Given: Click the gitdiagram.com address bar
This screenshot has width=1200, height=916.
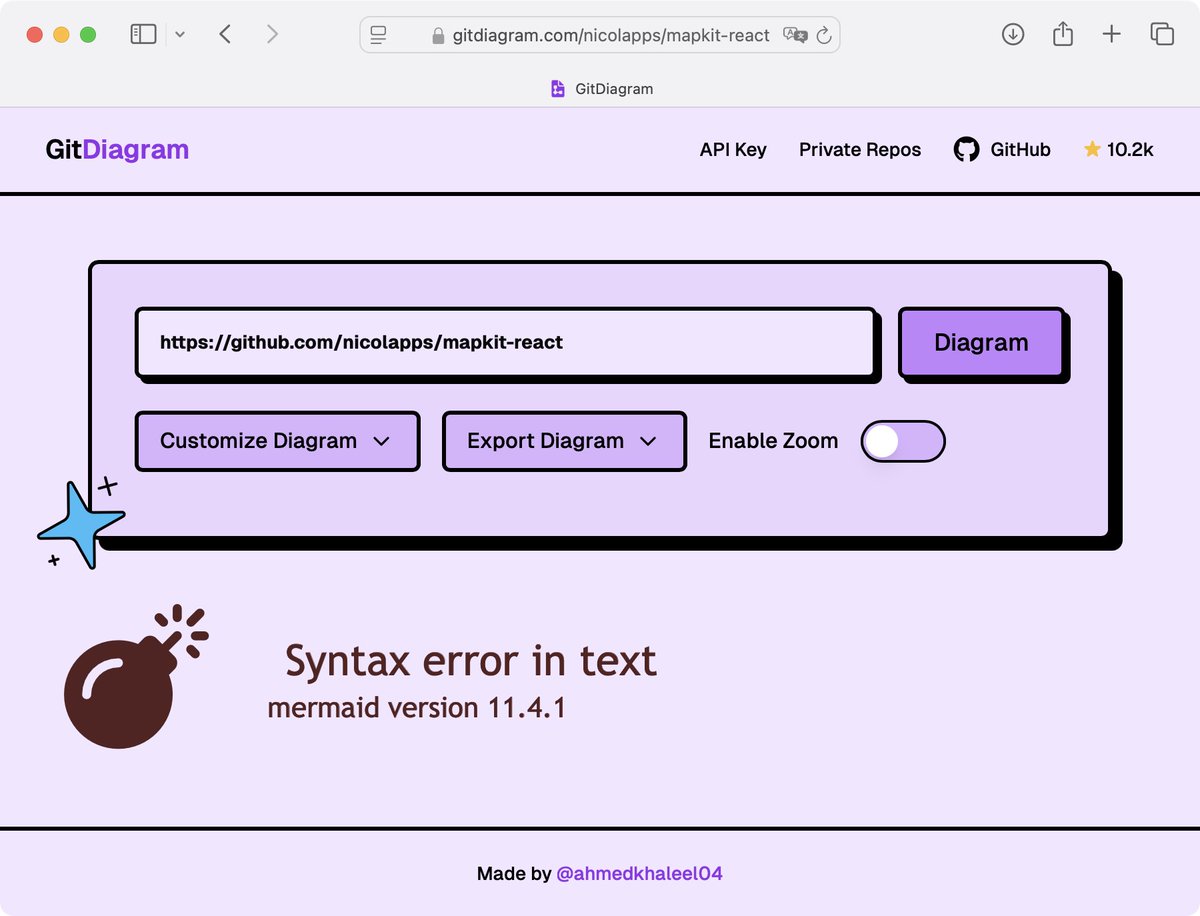Looking at the screenshot, I should [600, 35].
